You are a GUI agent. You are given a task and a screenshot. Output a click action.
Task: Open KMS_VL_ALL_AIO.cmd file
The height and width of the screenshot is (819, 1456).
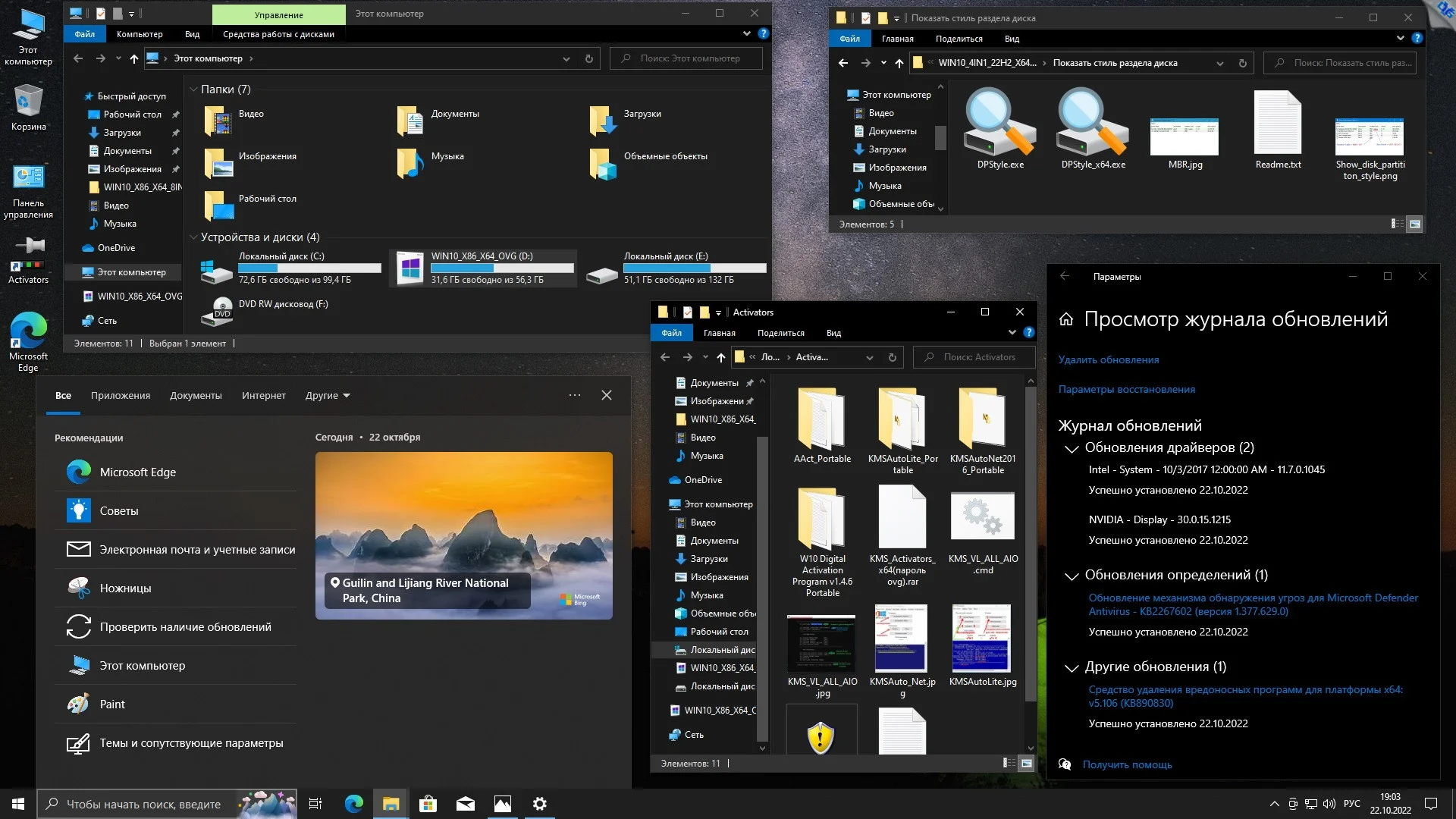point(982,518)
